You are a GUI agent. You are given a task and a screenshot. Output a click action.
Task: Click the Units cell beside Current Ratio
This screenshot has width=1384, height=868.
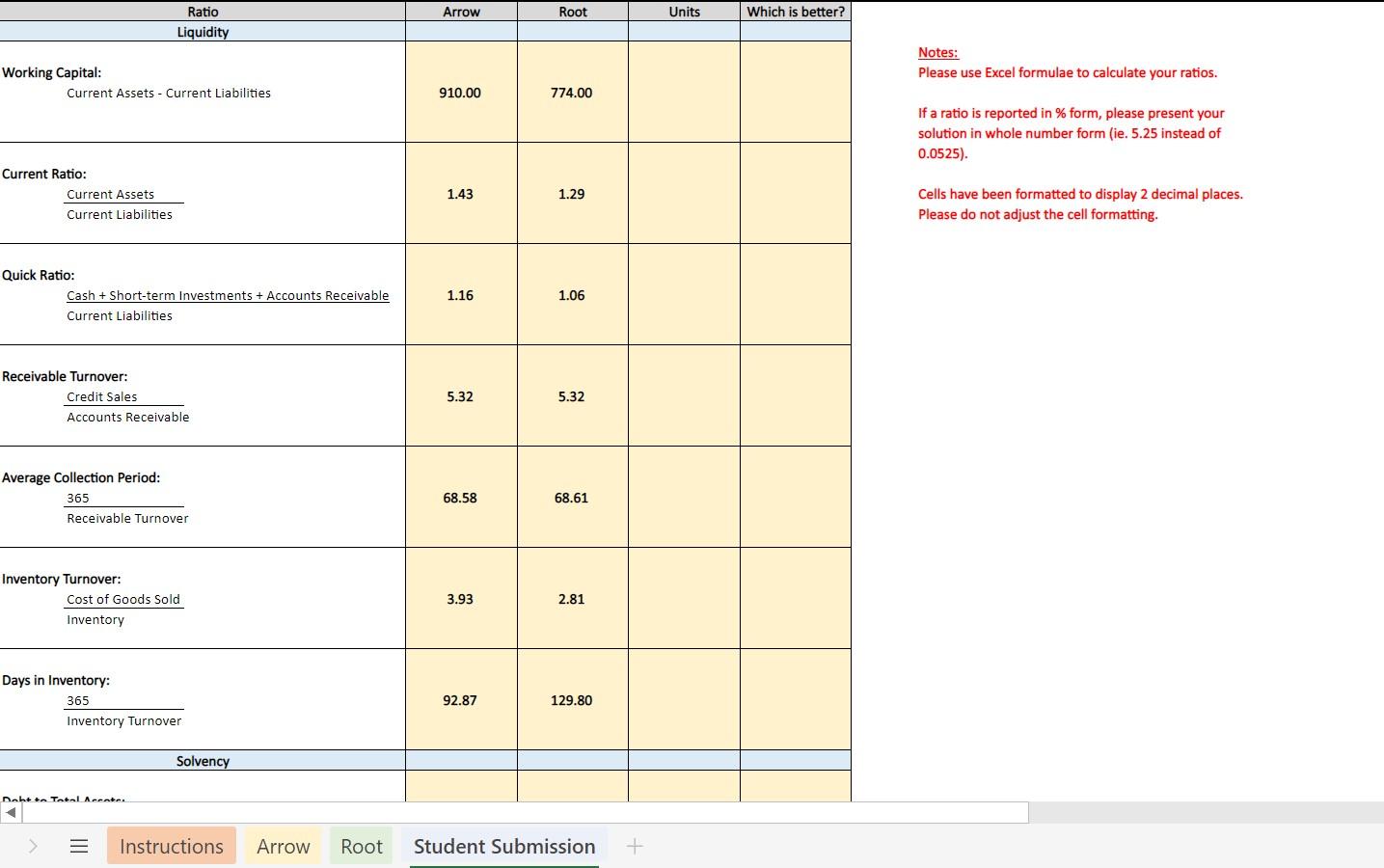point(684,193)
